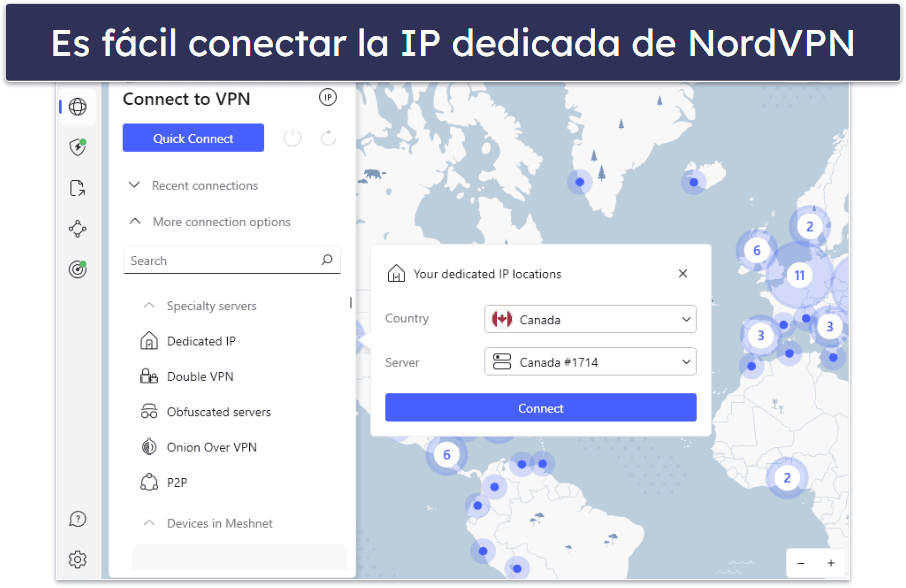The image size is (906, 588).
Task: Click the Quick Connect button
Action: click(x=193, y=138)
